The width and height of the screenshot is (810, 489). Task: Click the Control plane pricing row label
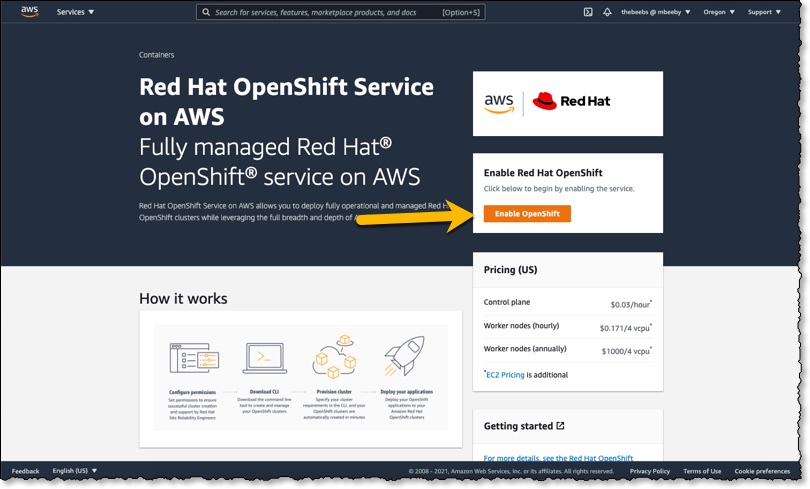coord(507,302)
